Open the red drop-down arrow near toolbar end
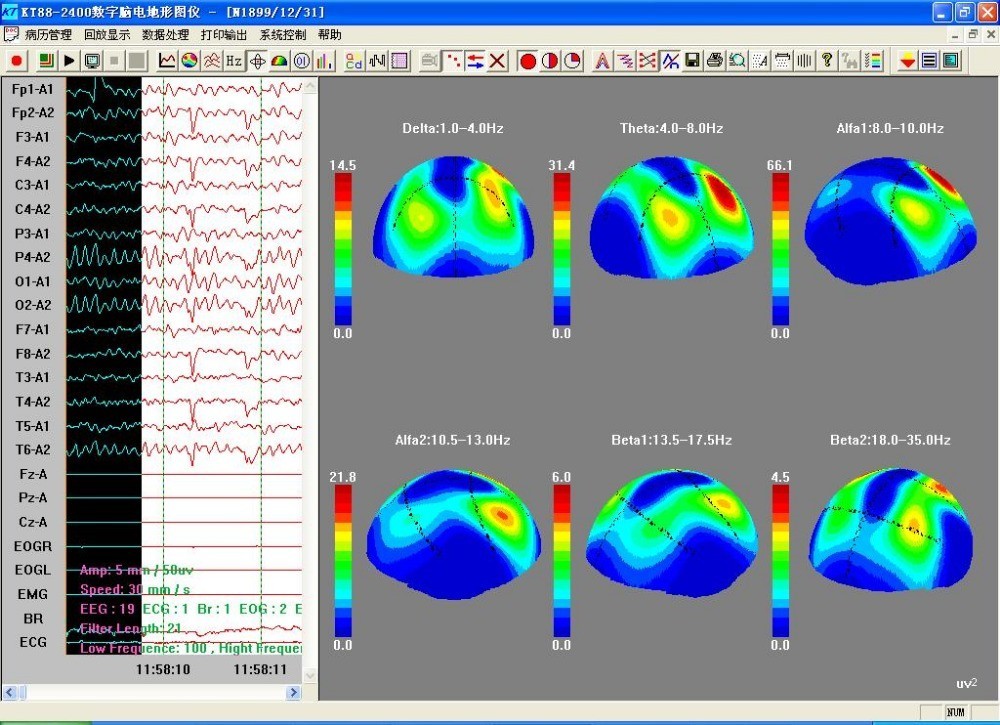 click(x=907, y=61)
